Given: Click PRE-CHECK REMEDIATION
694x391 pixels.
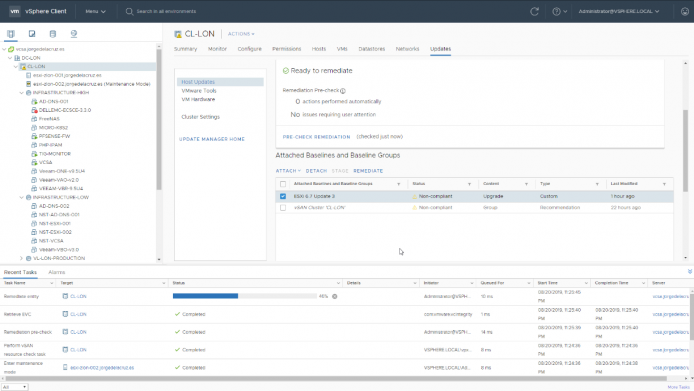Looking at the screenshot, I should point(316,137).
